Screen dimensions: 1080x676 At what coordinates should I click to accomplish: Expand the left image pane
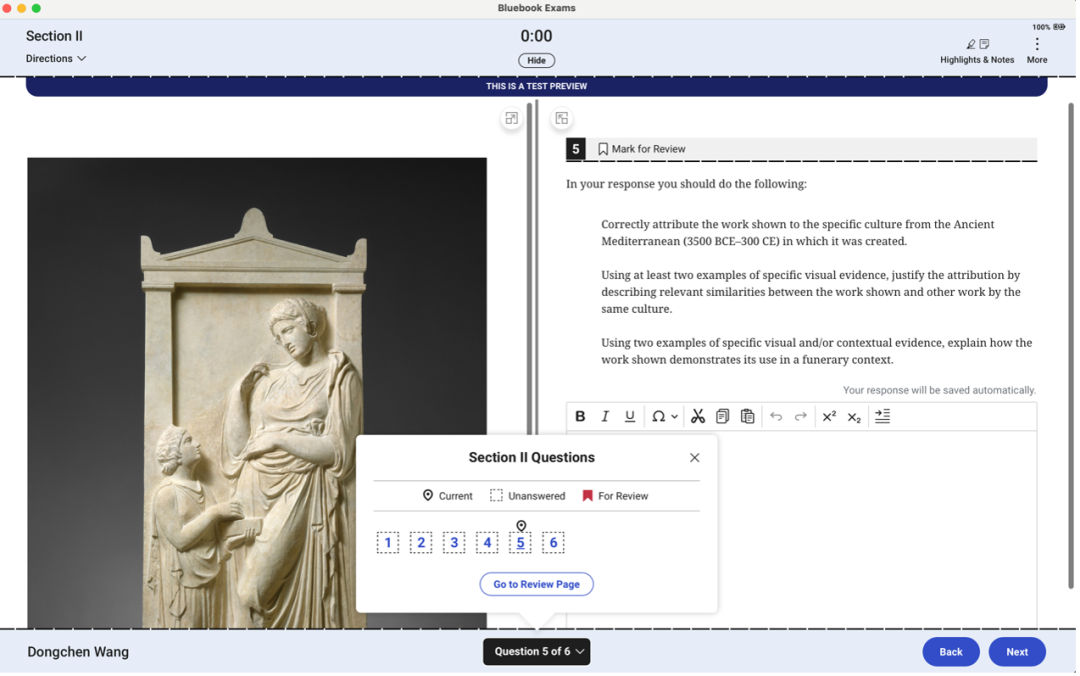pyautogui.click(x=511, y=119)
